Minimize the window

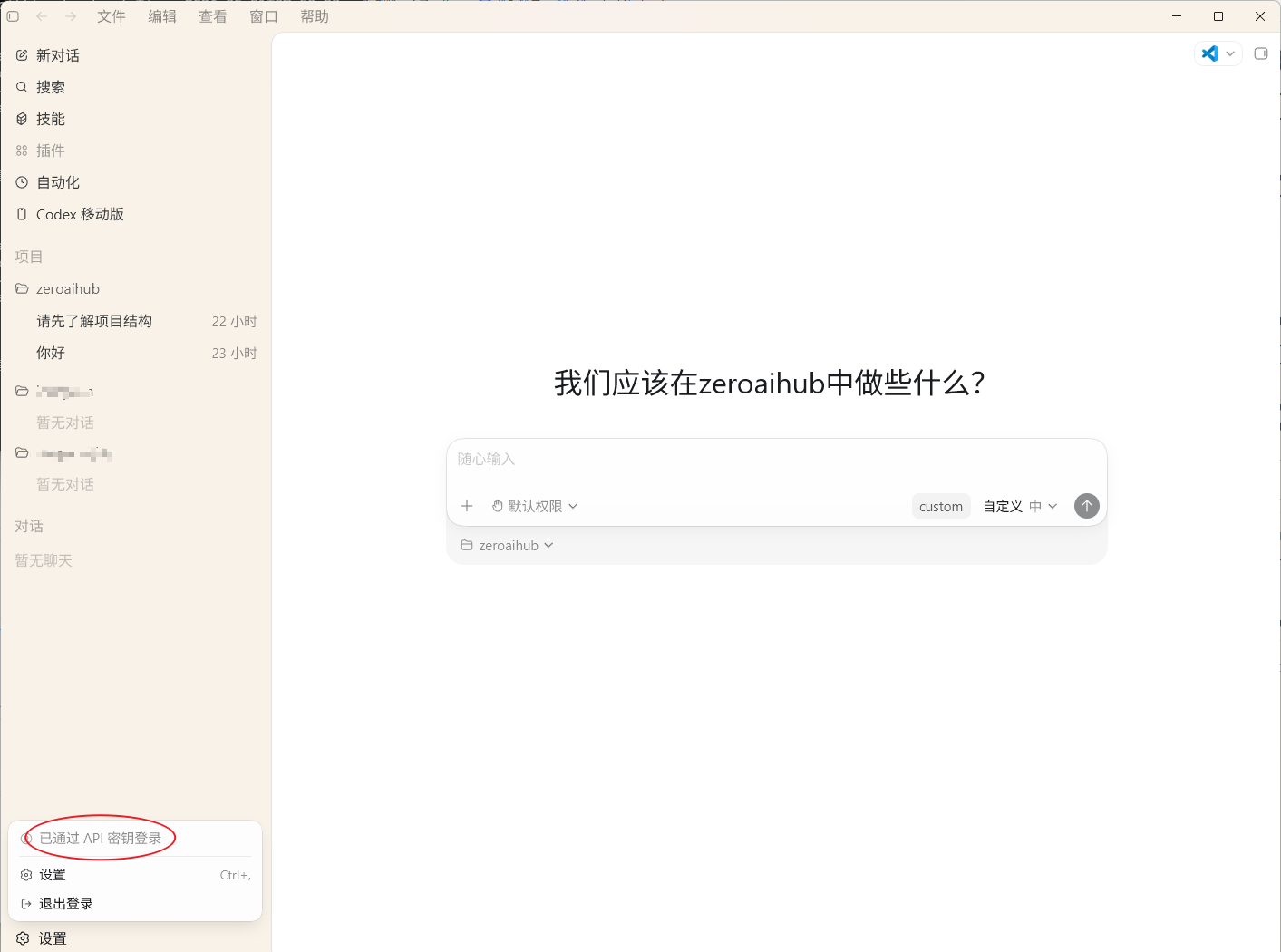point(1177,16)
